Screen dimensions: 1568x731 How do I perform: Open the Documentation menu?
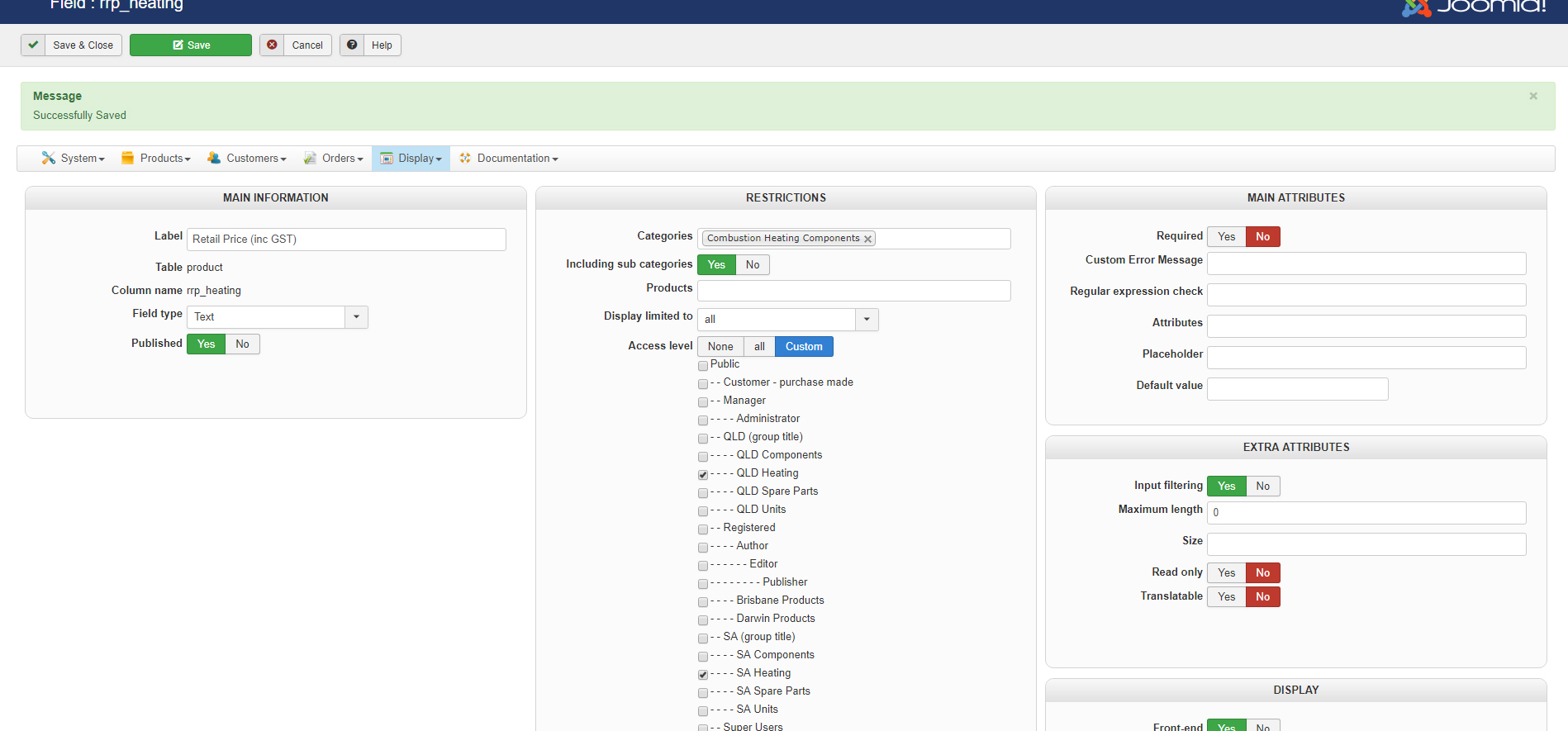click(509, 159)
